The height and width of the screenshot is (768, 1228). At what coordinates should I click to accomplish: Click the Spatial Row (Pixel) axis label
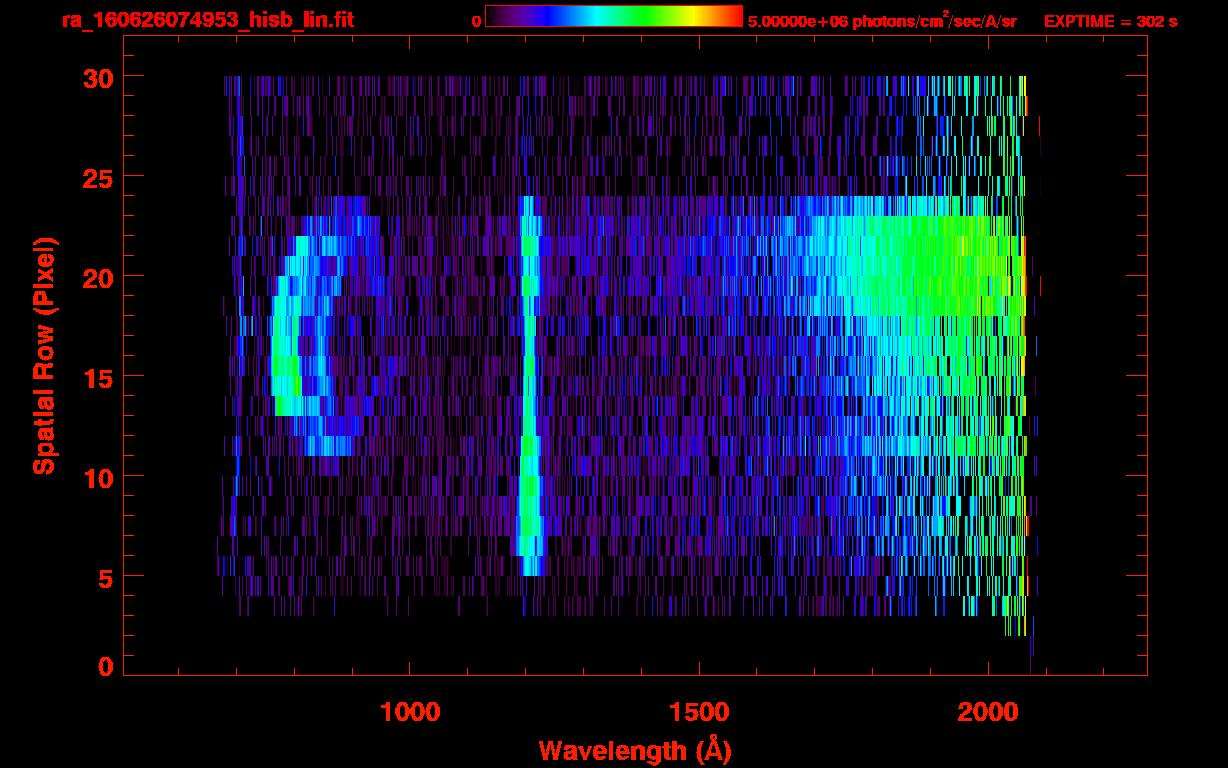pos(44,356)
